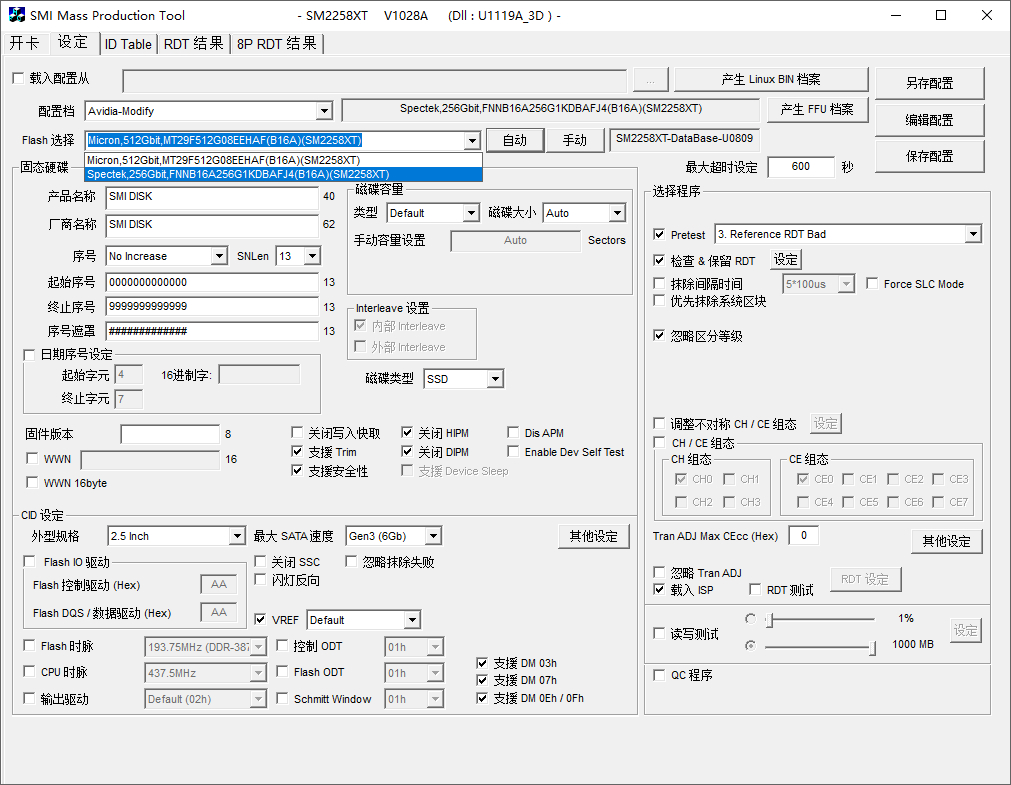
Task: Open the 配置档 Avidia-Modify dropdown
Action: (323, 111)
